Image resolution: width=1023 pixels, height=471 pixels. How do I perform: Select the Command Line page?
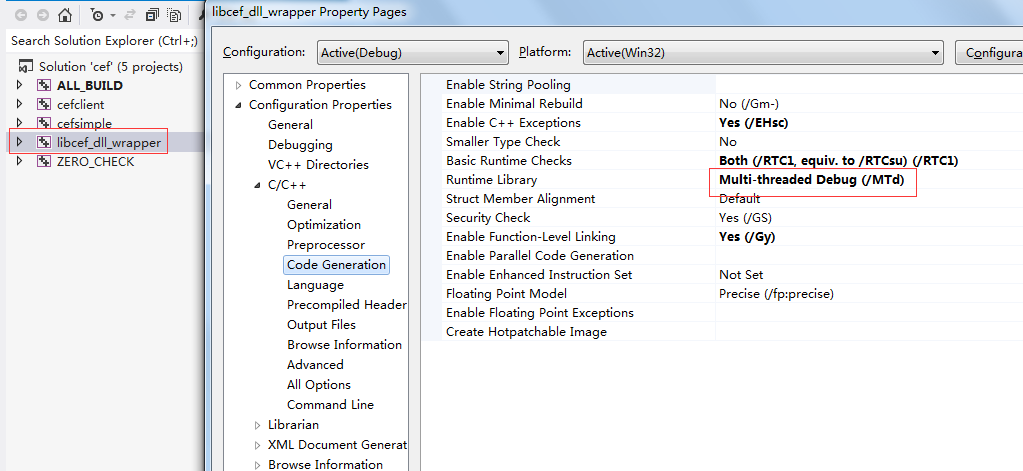(x=330, y=404)
